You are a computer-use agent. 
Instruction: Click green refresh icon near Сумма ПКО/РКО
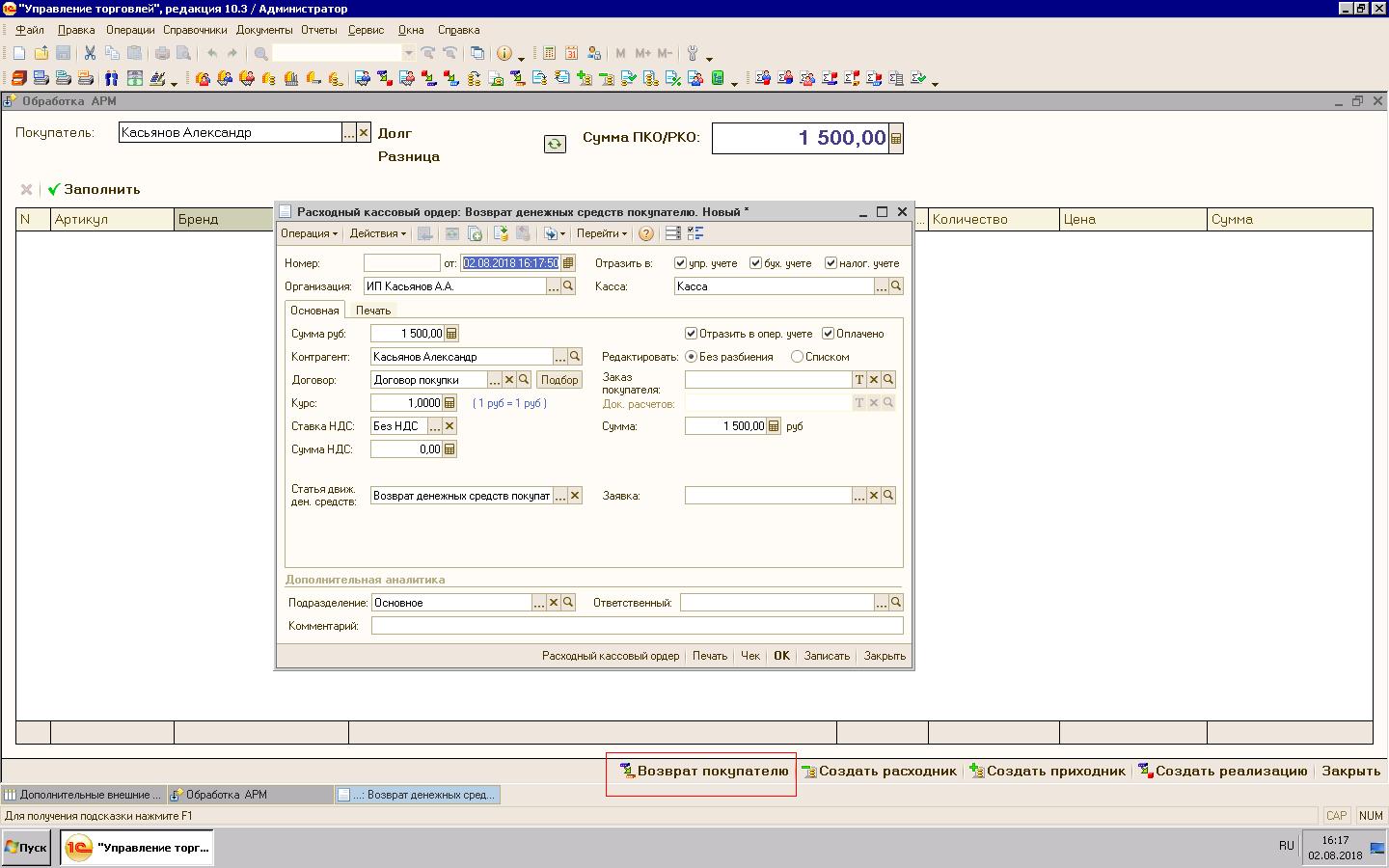pyautogui.click(x=555, y=144)
